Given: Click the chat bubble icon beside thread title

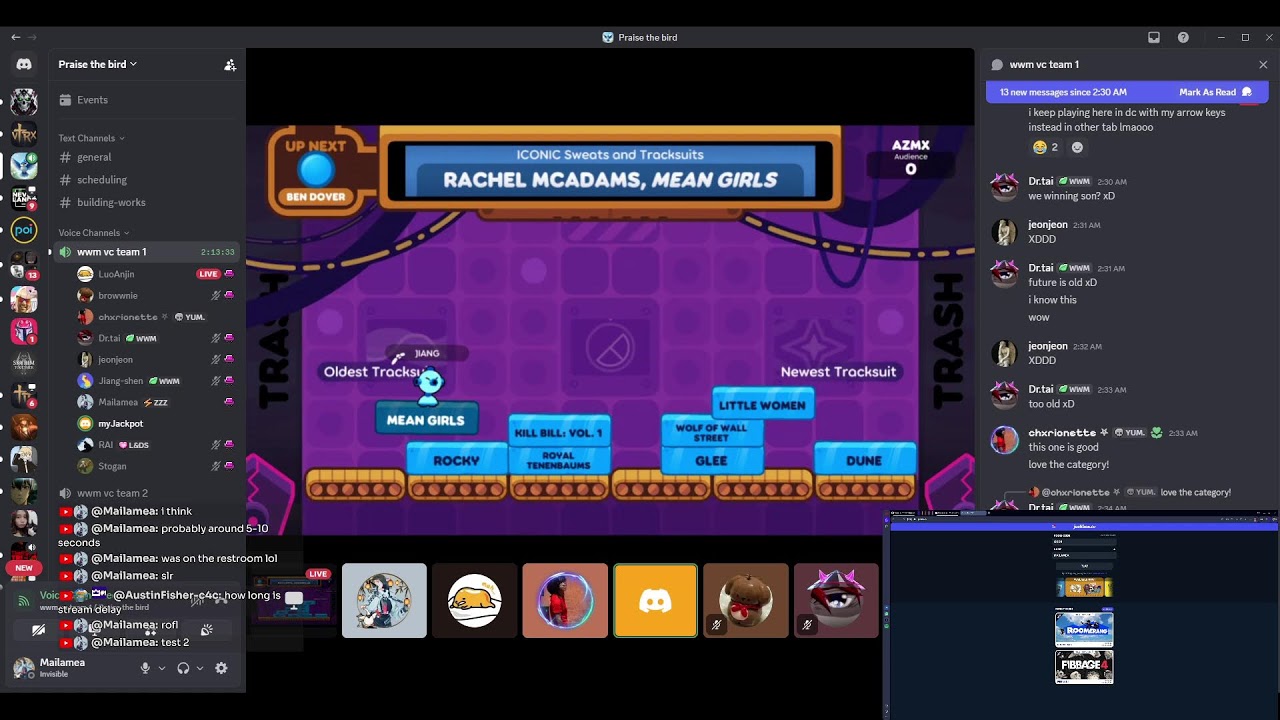Looking at the screenshot, I should click(x=996, y=65).
